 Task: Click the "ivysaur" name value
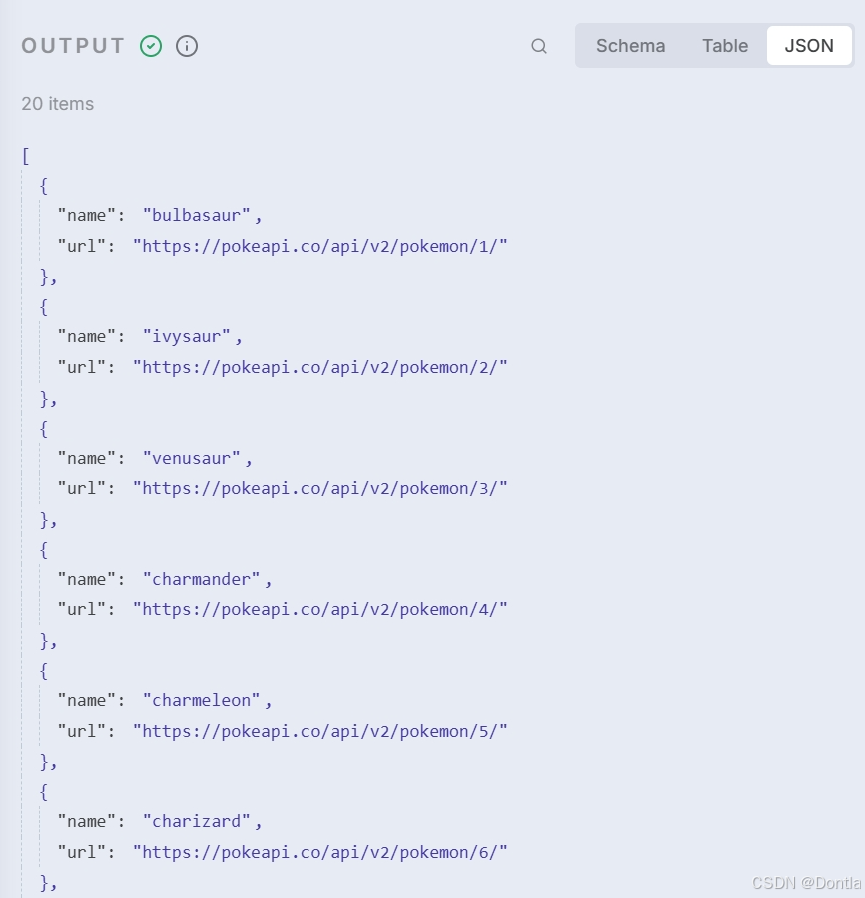pyautogui.click(x=187, y=337)
